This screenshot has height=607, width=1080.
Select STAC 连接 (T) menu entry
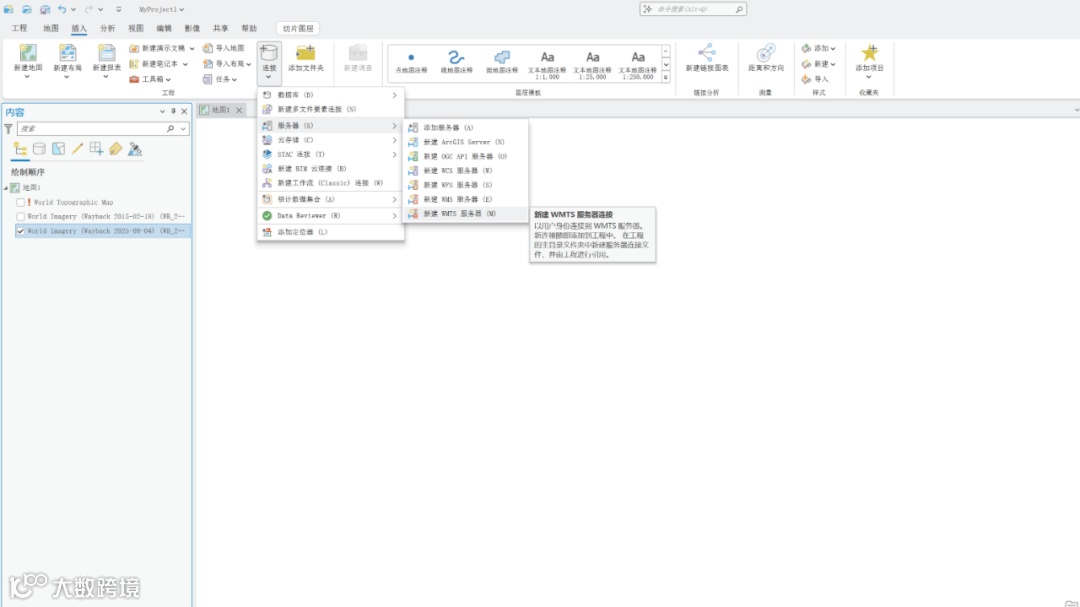(x=331, y=154)
